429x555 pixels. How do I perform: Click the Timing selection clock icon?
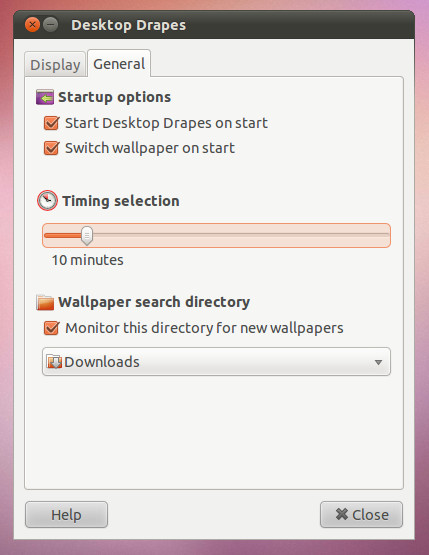pos(47,200)
